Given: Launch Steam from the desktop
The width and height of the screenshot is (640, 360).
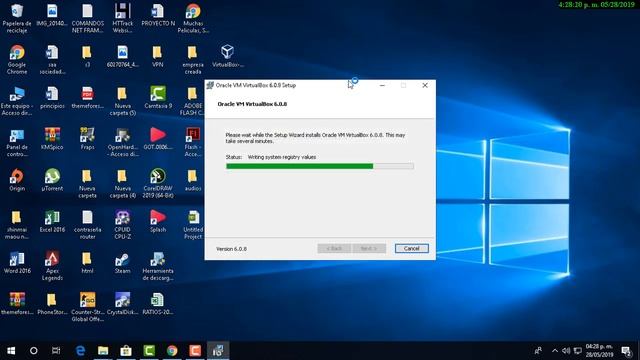Looking at the screenshot, I should [122, 263].
